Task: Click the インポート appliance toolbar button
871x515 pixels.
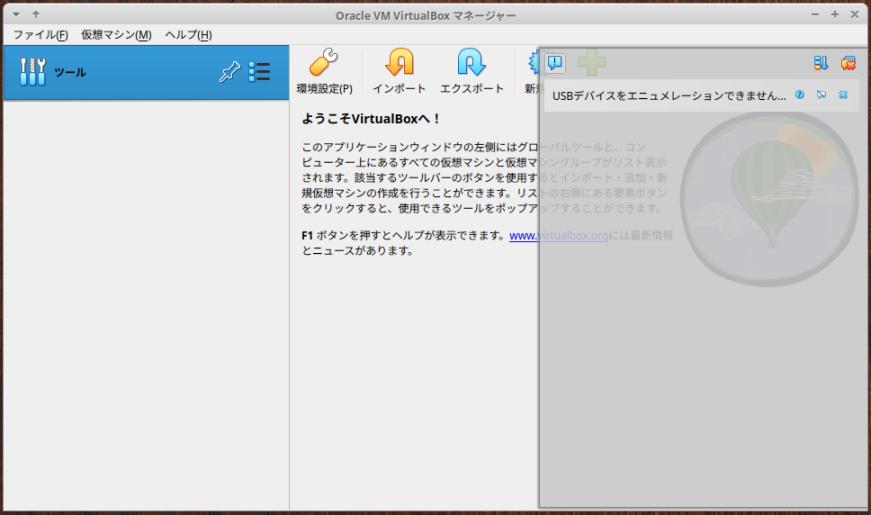Action: (x=399, y=71)
